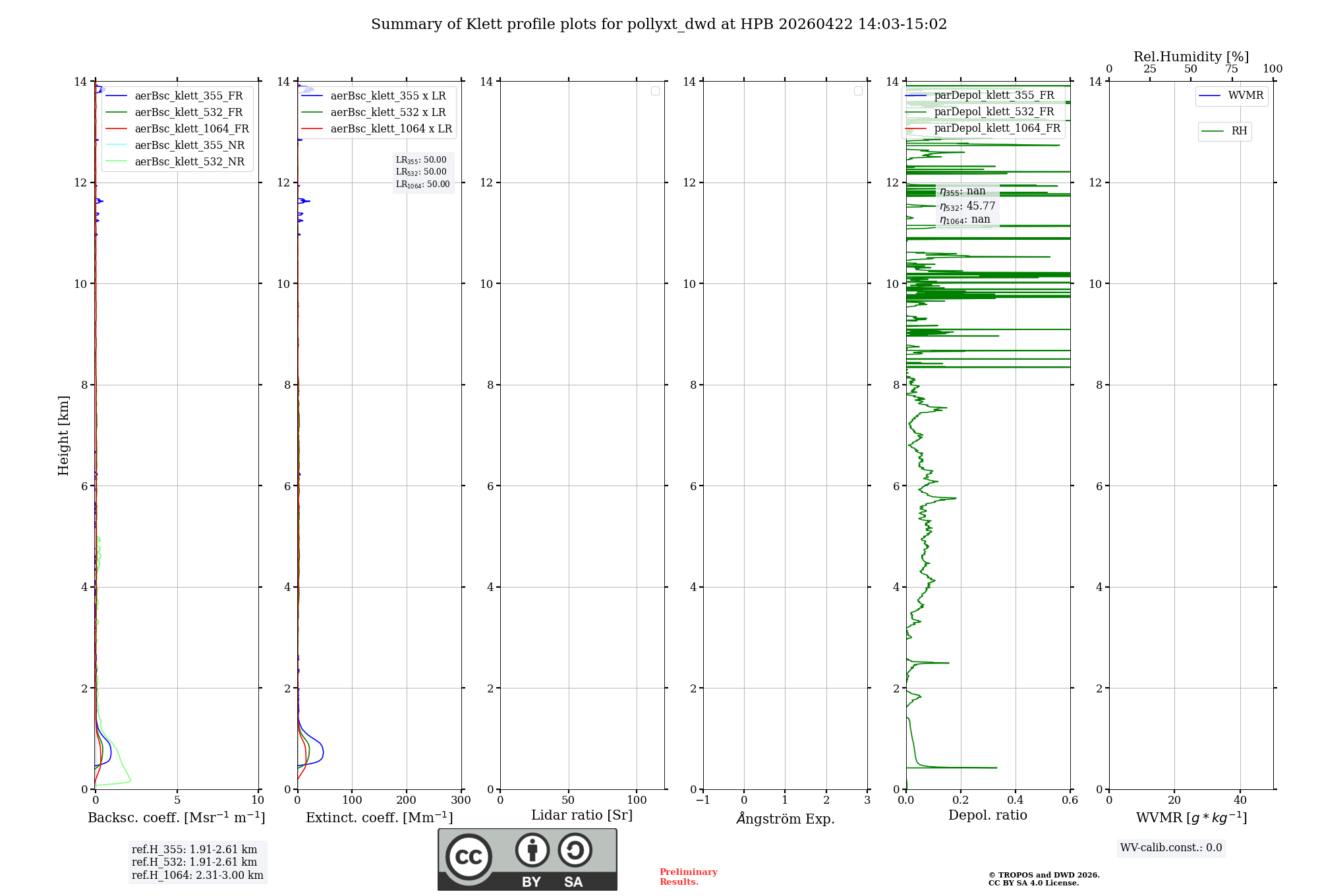Click the Creative Commons CC icon

click(469, 856)
